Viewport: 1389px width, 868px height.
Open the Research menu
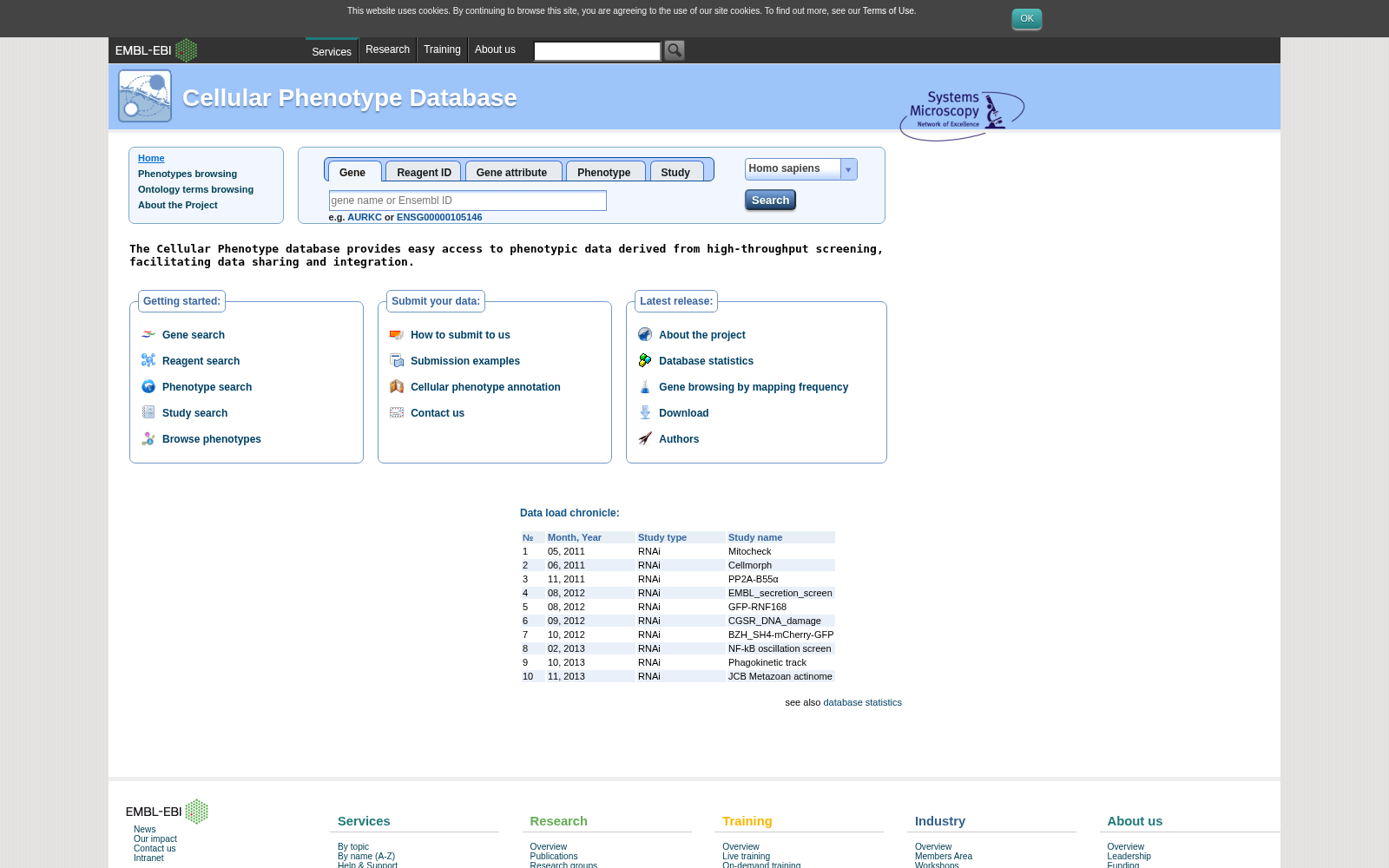[x=387, y=49]
